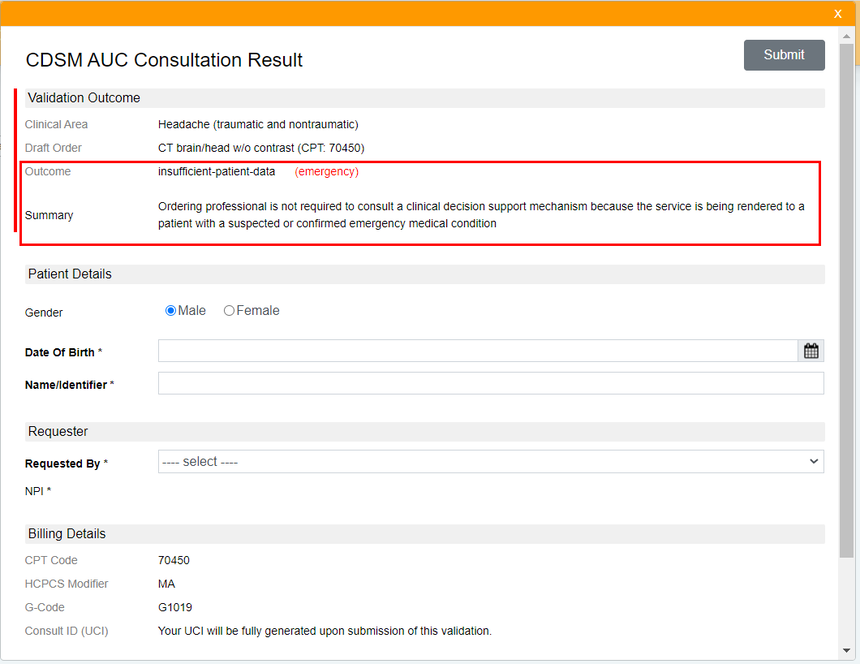This screenshot has width=860, height=664.
Task: Focus the Name/Identifier text field
Action: 490,383
